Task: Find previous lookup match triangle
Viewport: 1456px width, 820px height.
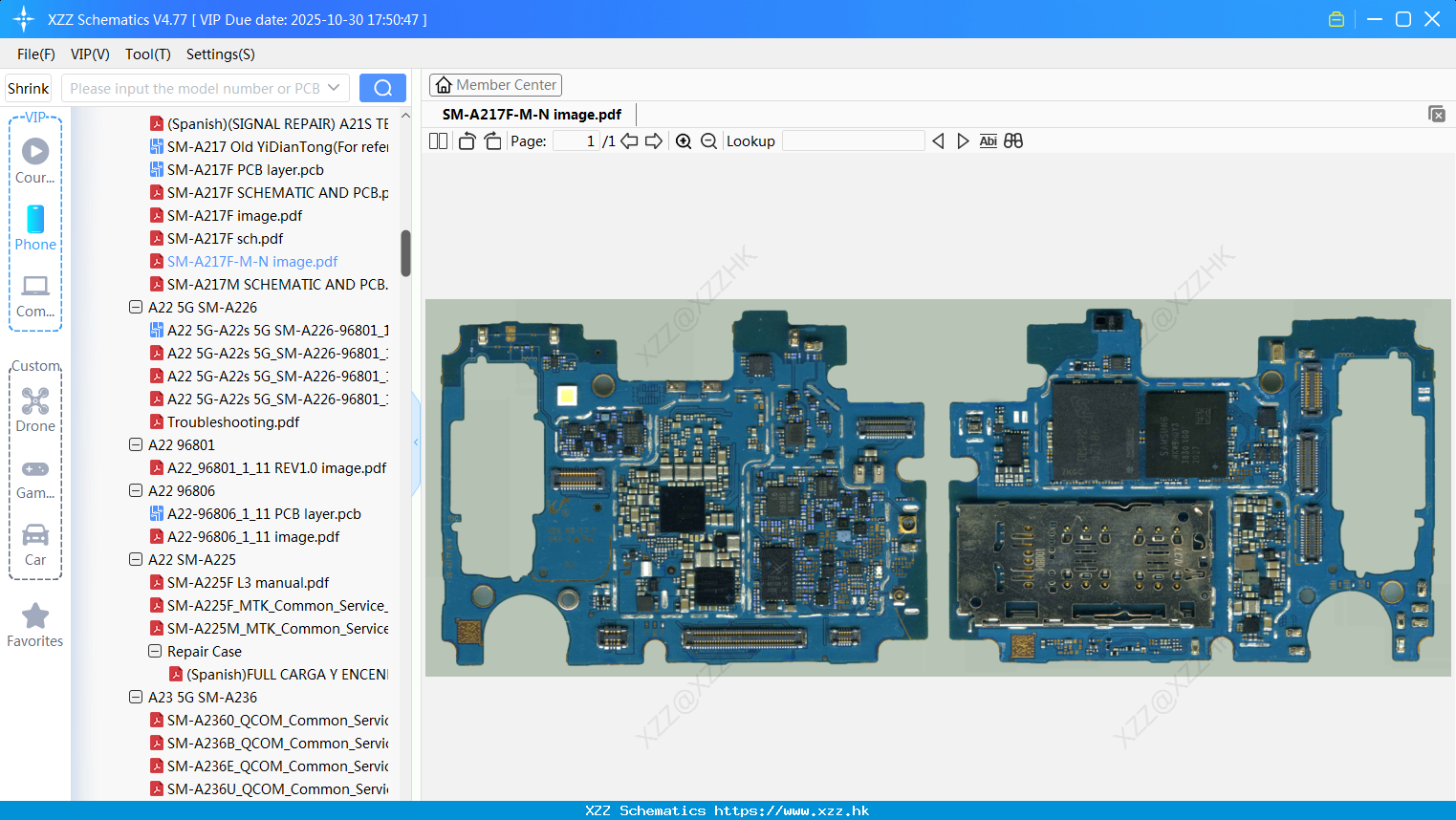Action: (x=938, y=140)
